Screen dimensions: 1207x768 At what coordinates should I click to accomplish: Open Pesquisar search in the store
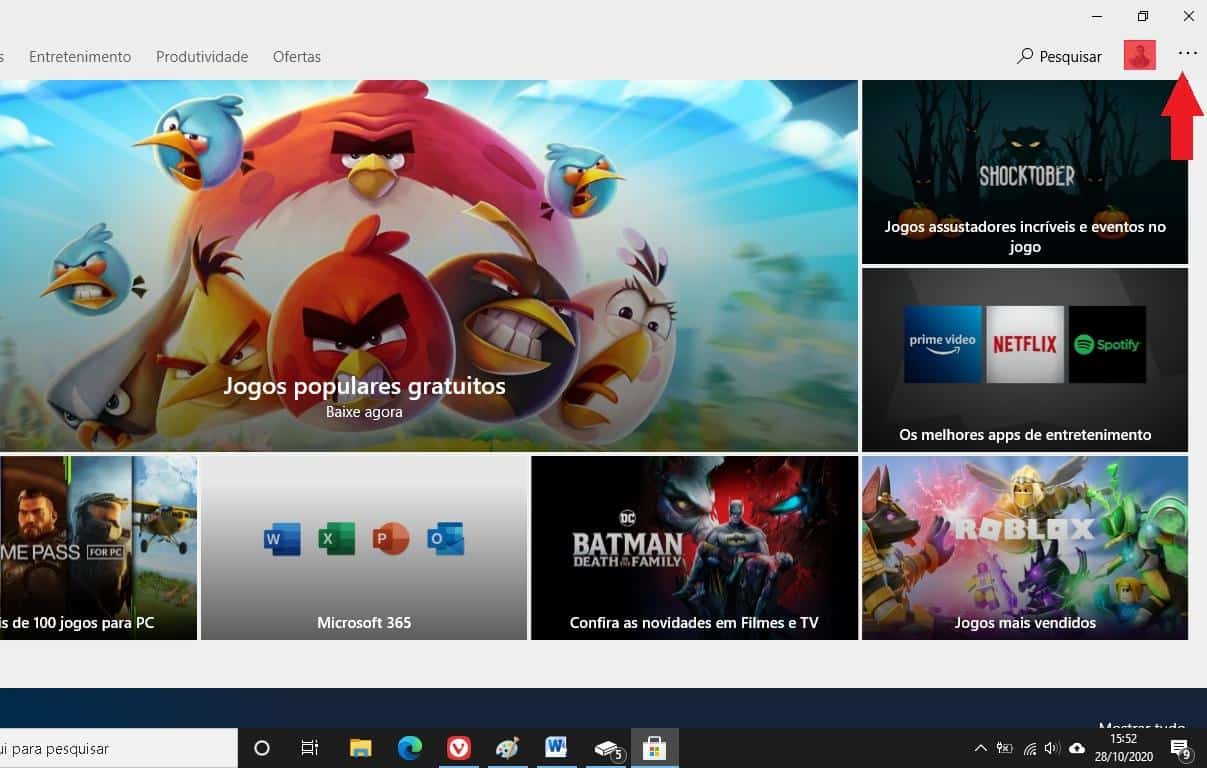point(1060,57)
